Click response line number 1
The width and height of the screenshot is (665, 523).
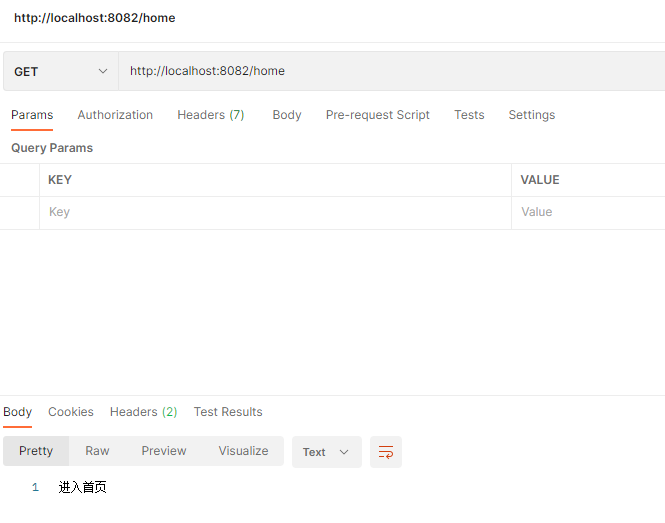(35, 488)
